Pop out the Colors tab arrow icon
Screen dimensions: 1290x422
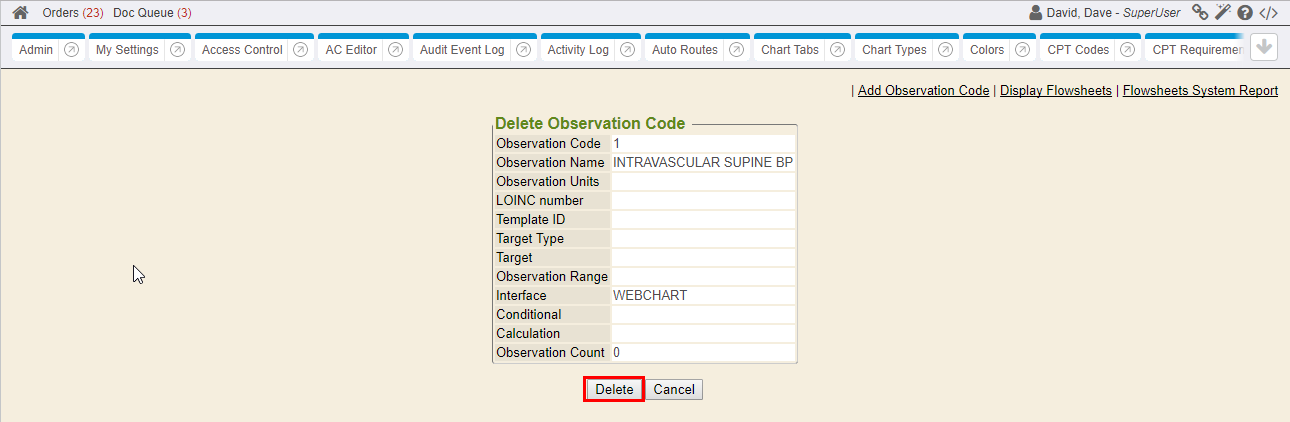(x=1023, y=50)
